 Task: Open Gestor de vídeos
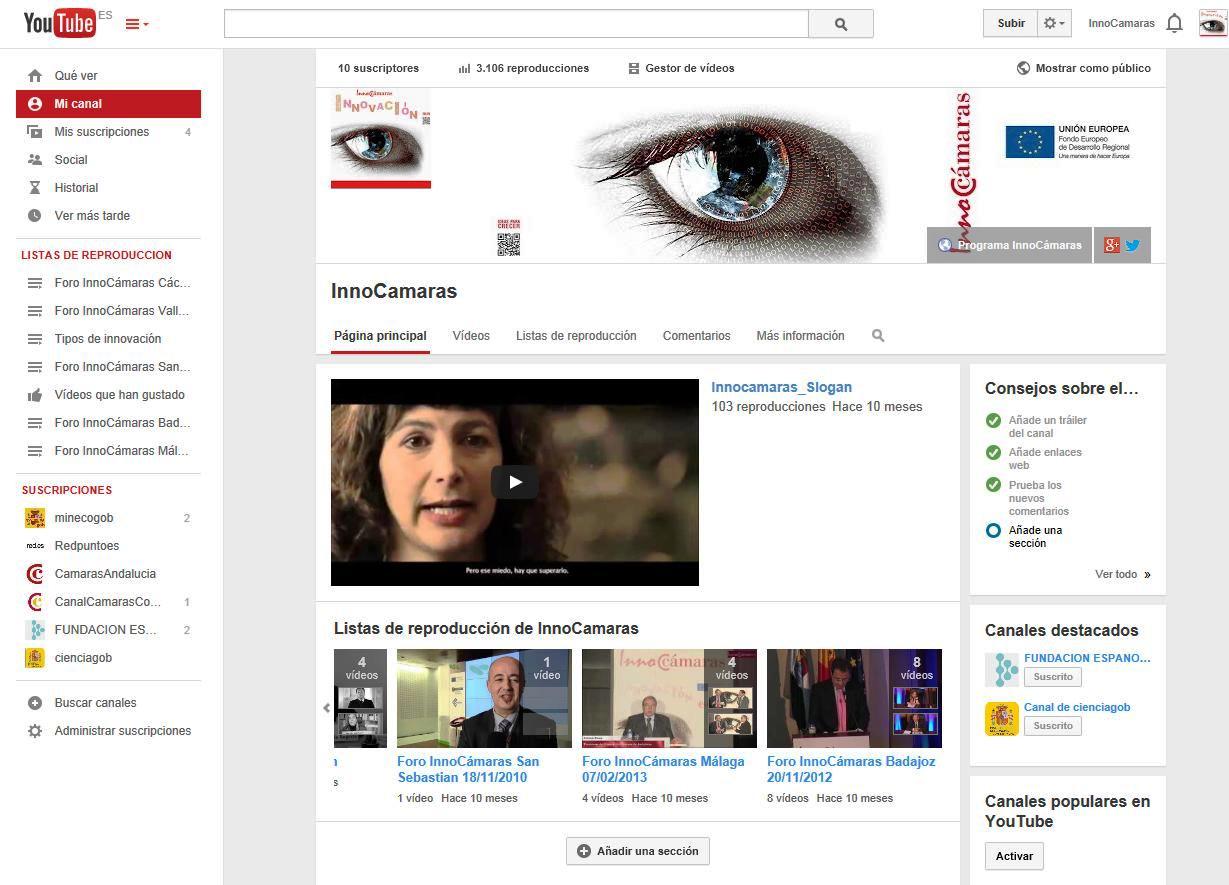pyautogui.click(x=681, y=68)
